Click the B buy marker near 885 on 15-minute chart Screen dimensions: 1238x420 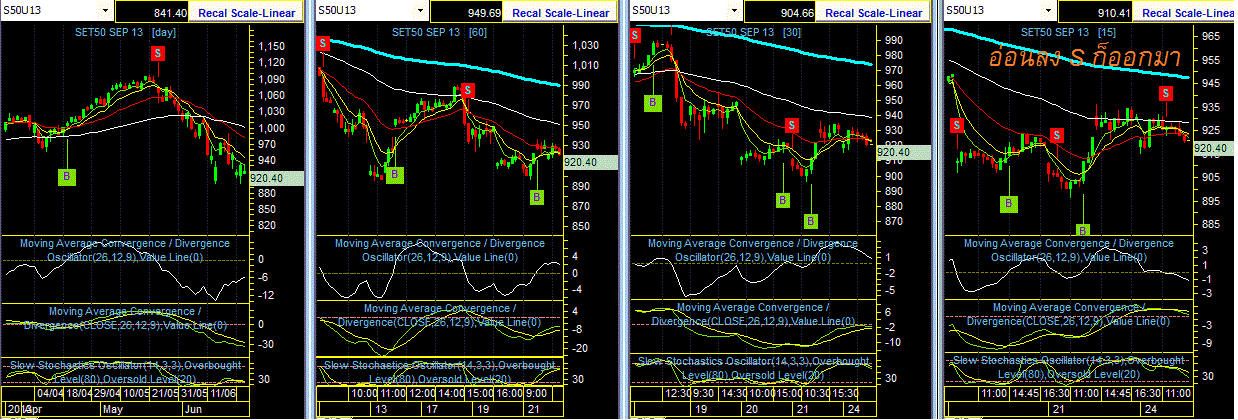[1081, 230]
